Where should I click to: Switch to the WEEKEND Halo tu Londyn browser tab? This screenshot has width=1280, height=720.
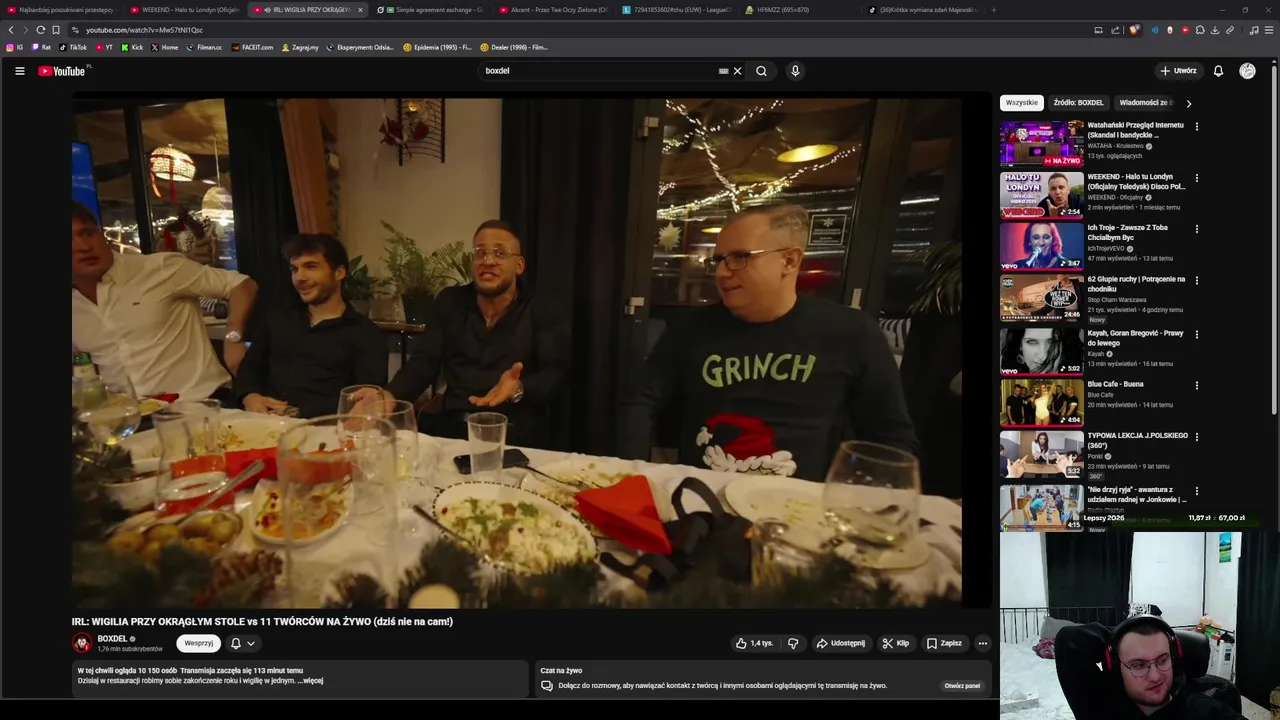[186, 10]
